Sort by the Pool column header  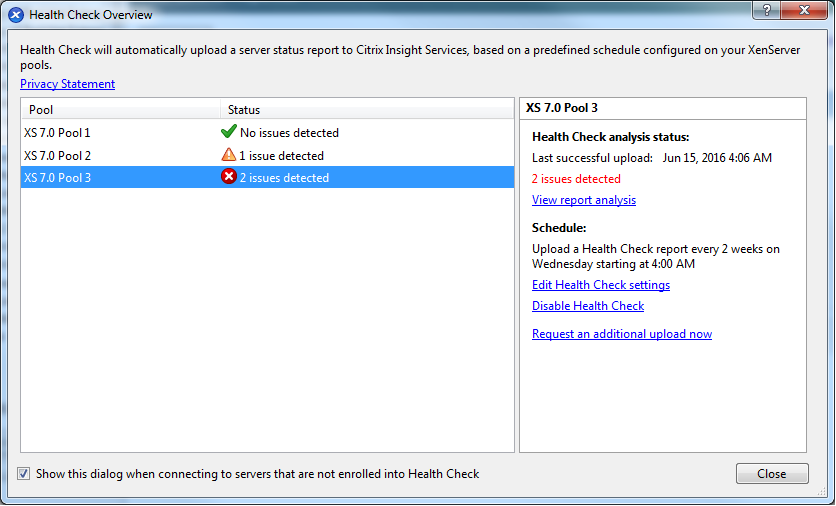pos(120,109)
